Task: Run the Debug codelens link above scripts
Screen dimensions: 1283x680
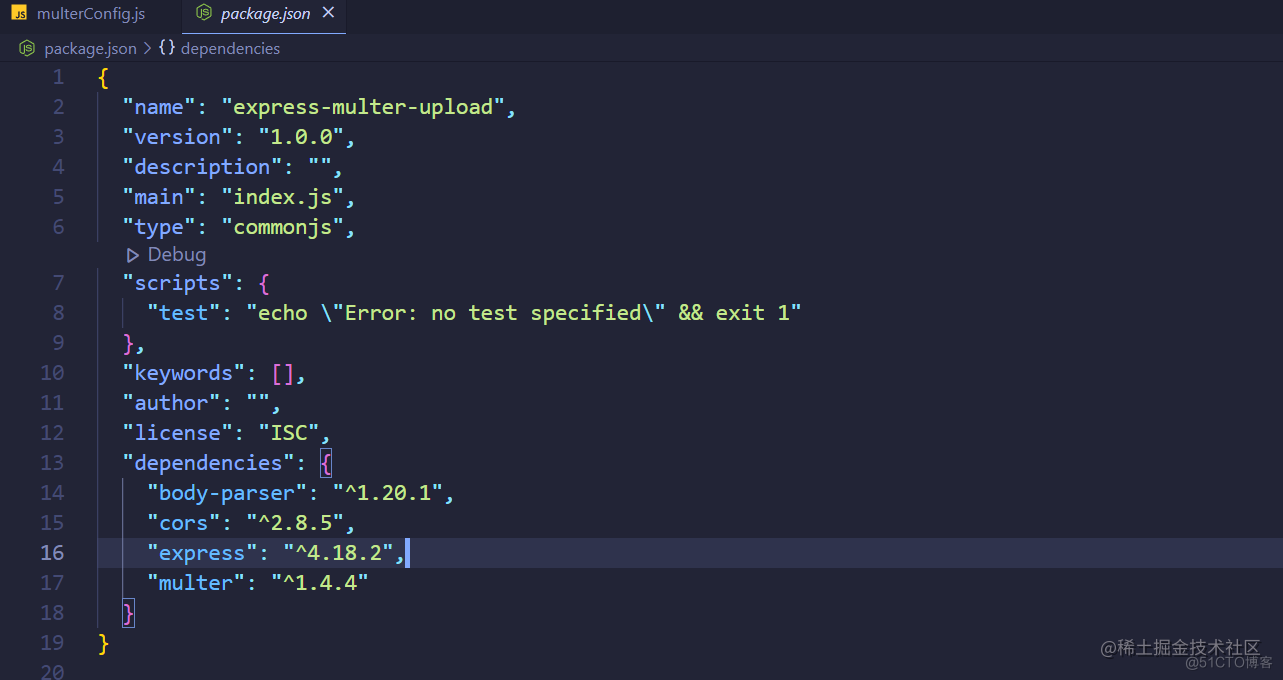Action: pyautogui.click(x=177, y=254)
